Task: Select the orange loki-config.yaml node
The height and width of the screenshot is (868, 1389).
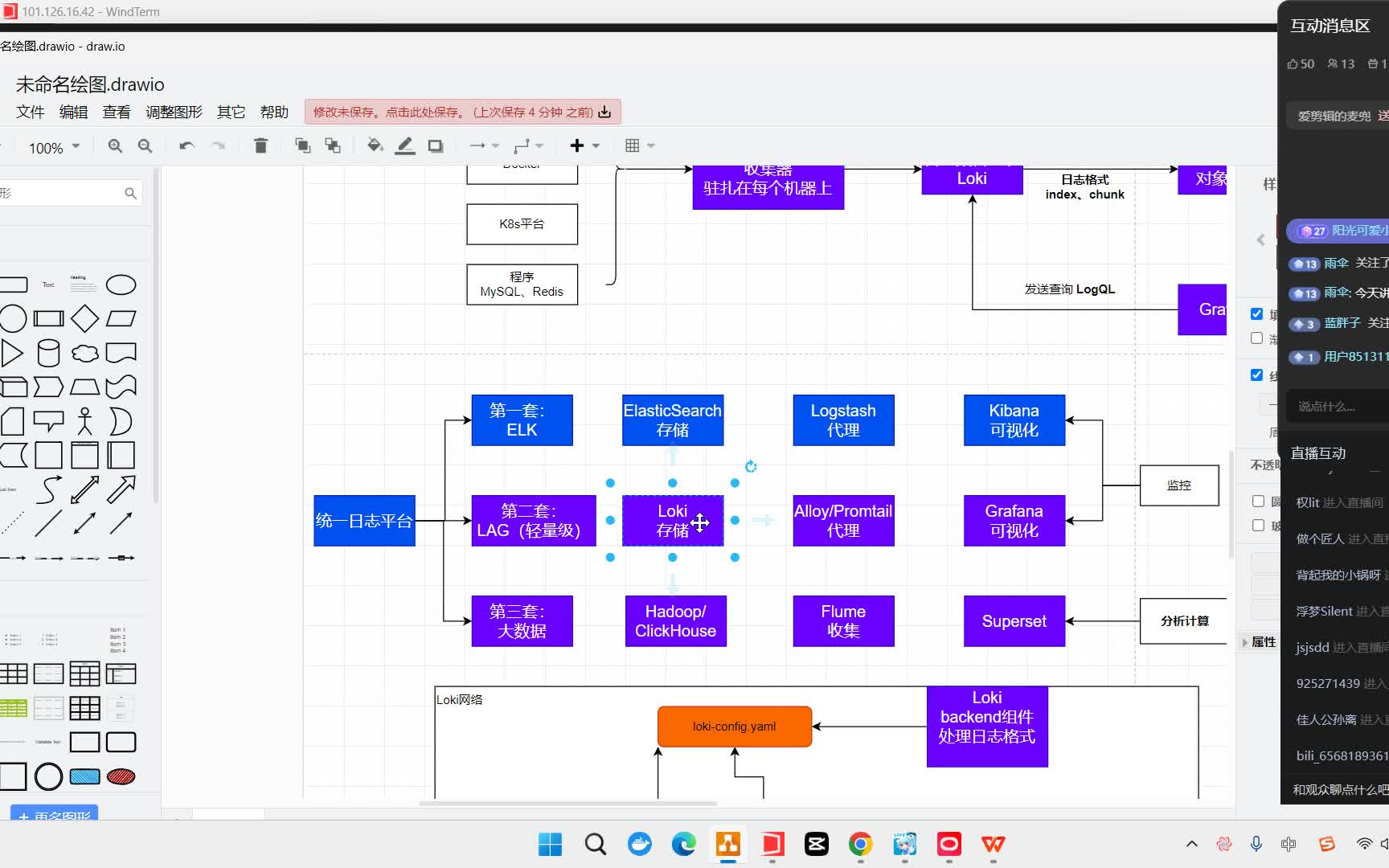Action: pos(735,727)
